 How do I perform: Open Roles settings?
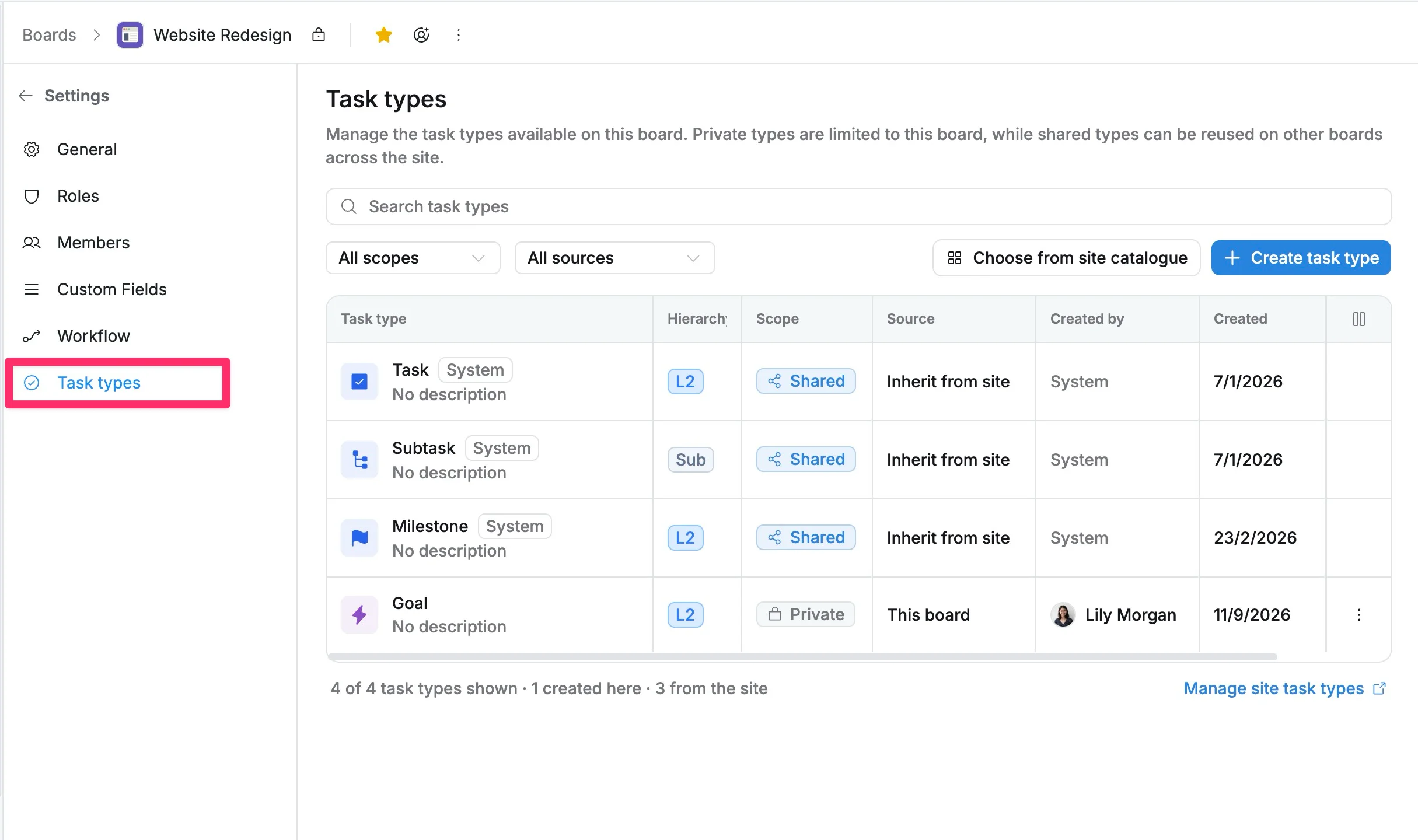[x=78, y=196]
